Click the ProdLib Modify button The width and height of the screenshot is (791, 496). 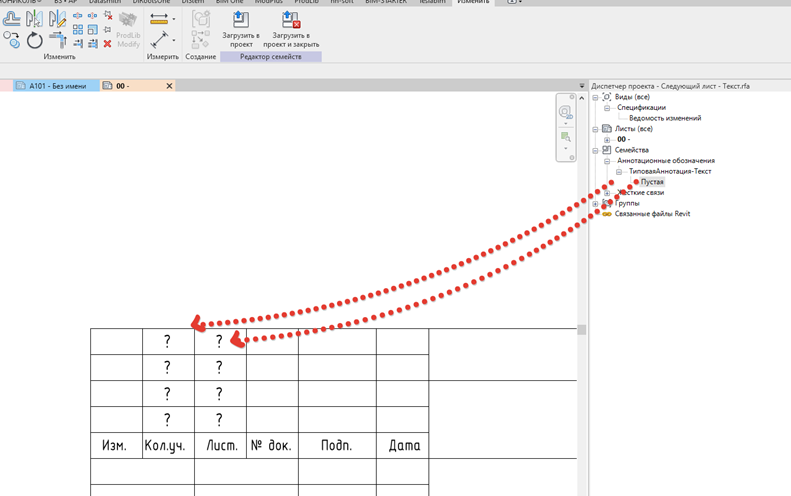pyautogui.click(x=128, y=30)
